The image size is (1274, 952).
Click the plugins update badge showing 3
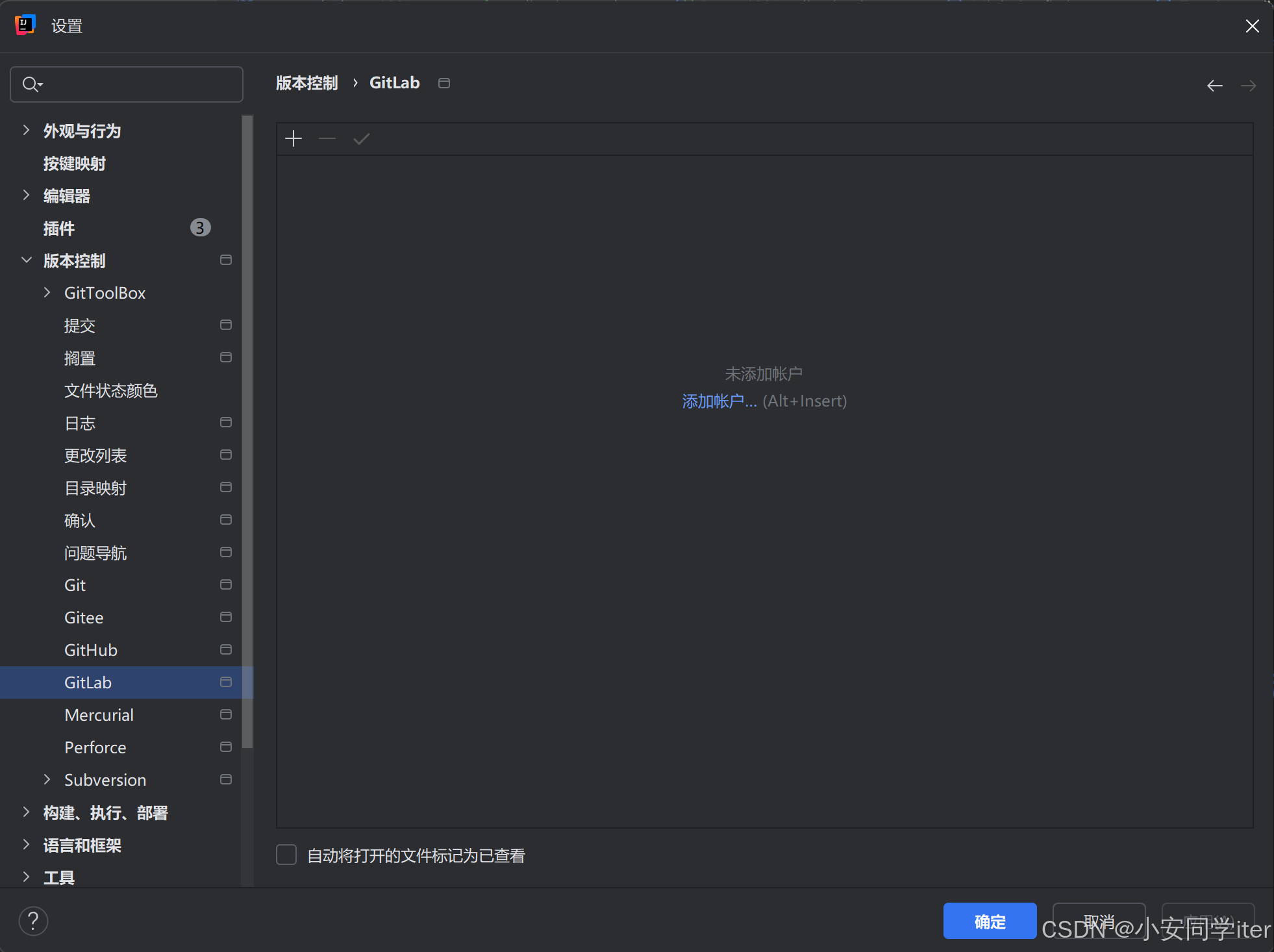pyautogui.click(x=200, y=228)
